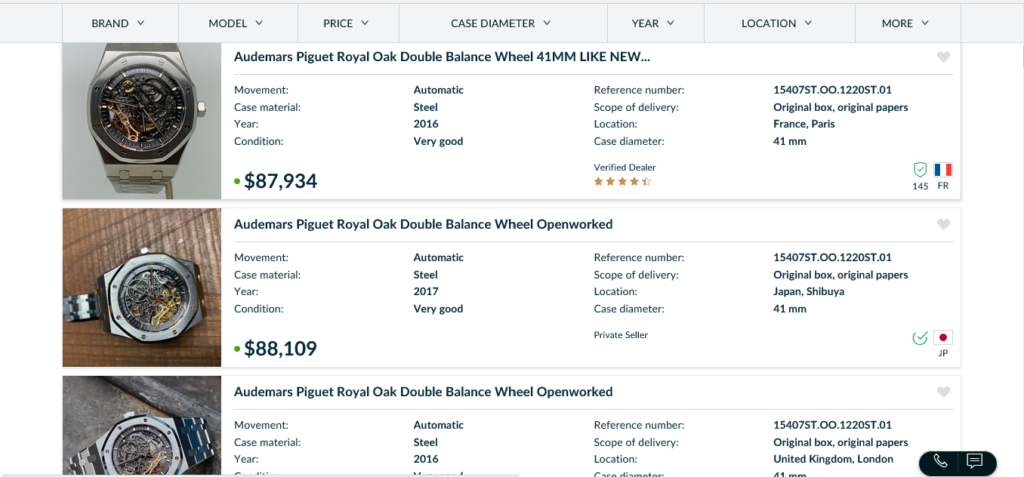Viewport: 1024px width, 477px height.
Task: Save the London listing via heart icon
Action: click(x=943, y=392)
